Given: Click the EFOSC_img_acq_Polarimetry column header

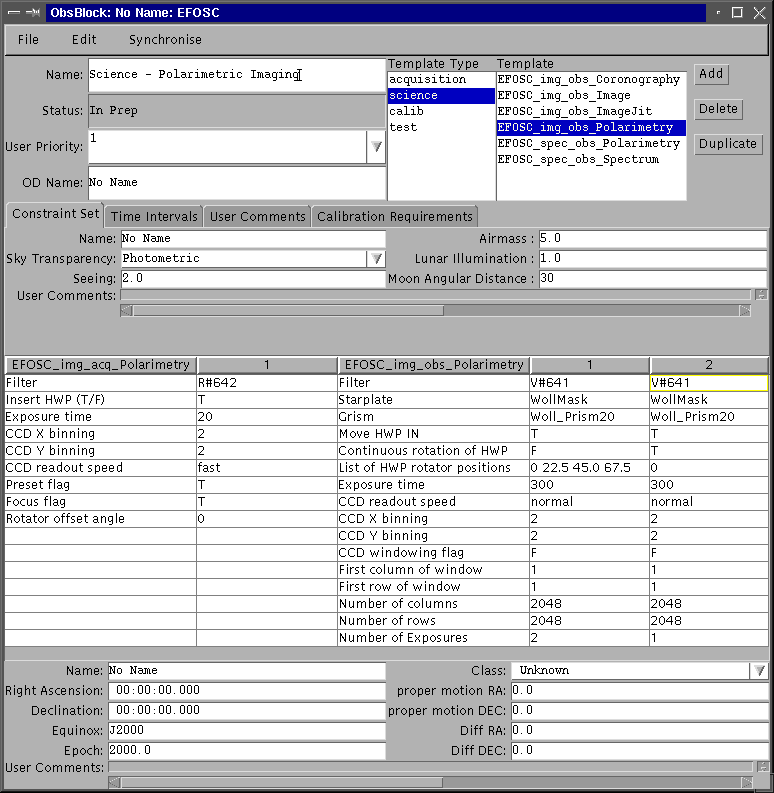Looking at the screenshot, I should click(x=101, y=365).
